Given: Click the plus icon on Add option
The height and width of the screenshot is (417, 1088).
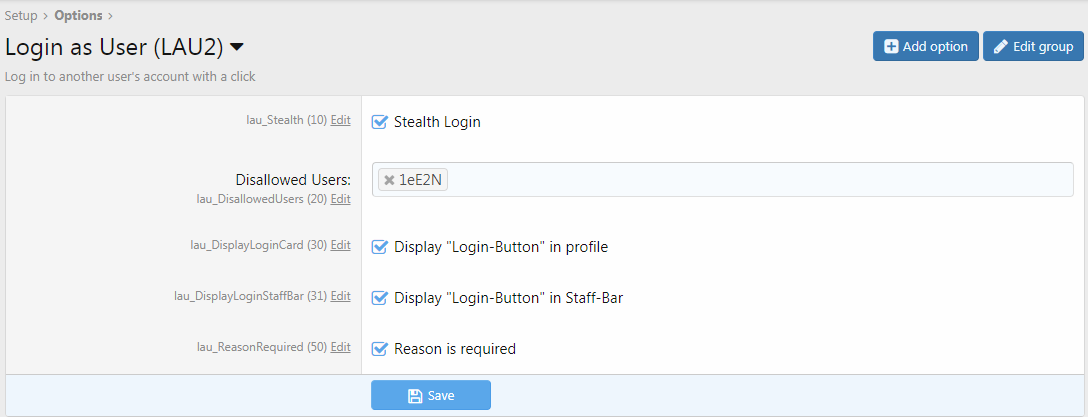Looking at the screenshot, I should pyautogui.click(x=891, y=47).
